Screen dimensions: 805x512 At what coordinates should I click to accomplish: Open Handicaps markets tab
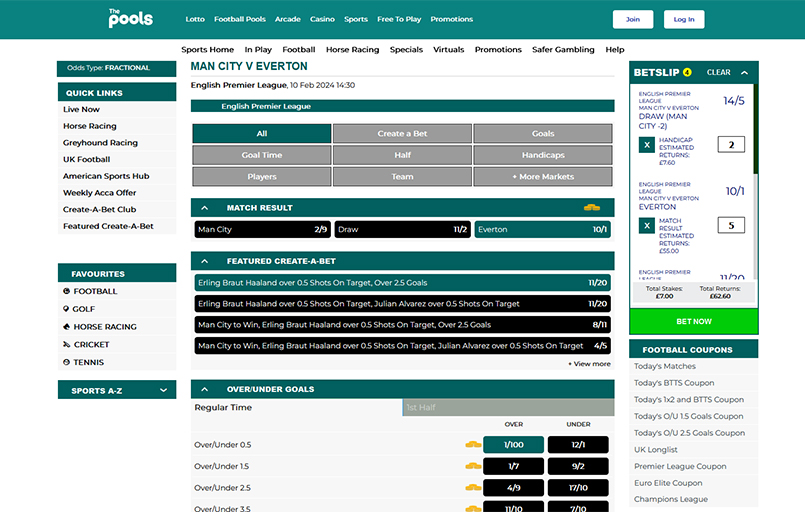[543, 155]
